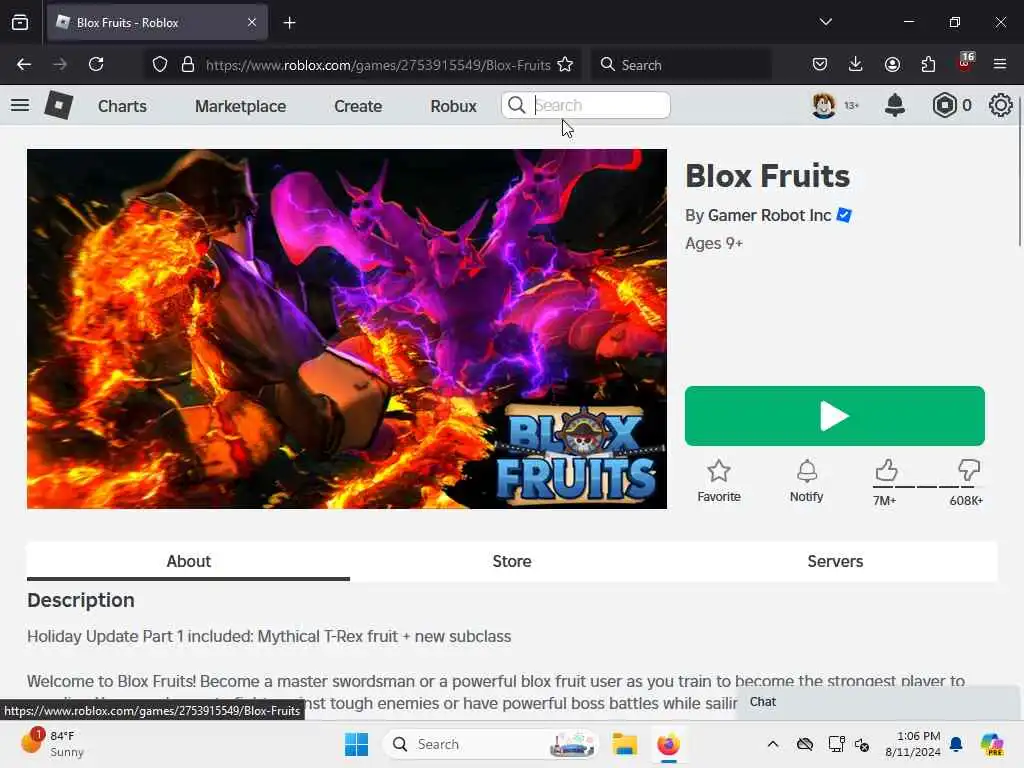Open the Create page
This screenshot has height=768, width=1024.
point(358,106)
